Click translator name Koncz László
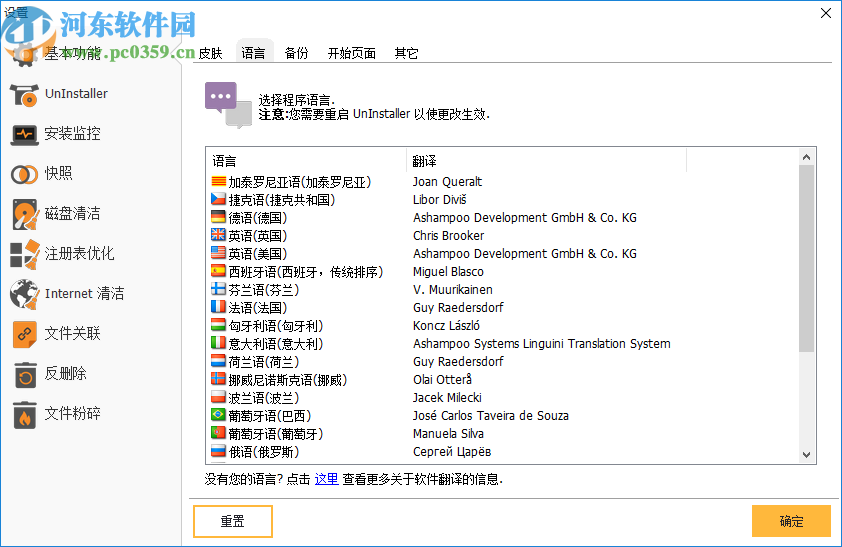The image size is (842, 547). (446, 325)
